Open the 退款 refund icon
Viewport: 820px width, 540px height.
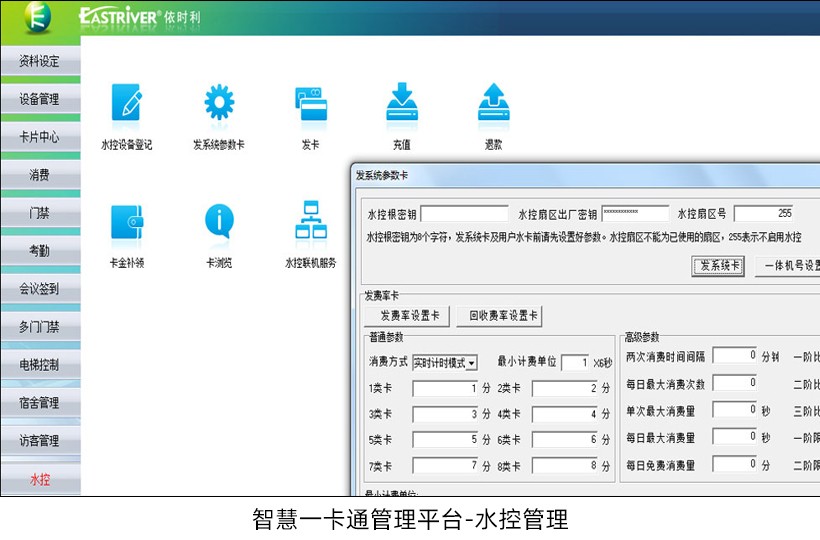click(493, 104)
